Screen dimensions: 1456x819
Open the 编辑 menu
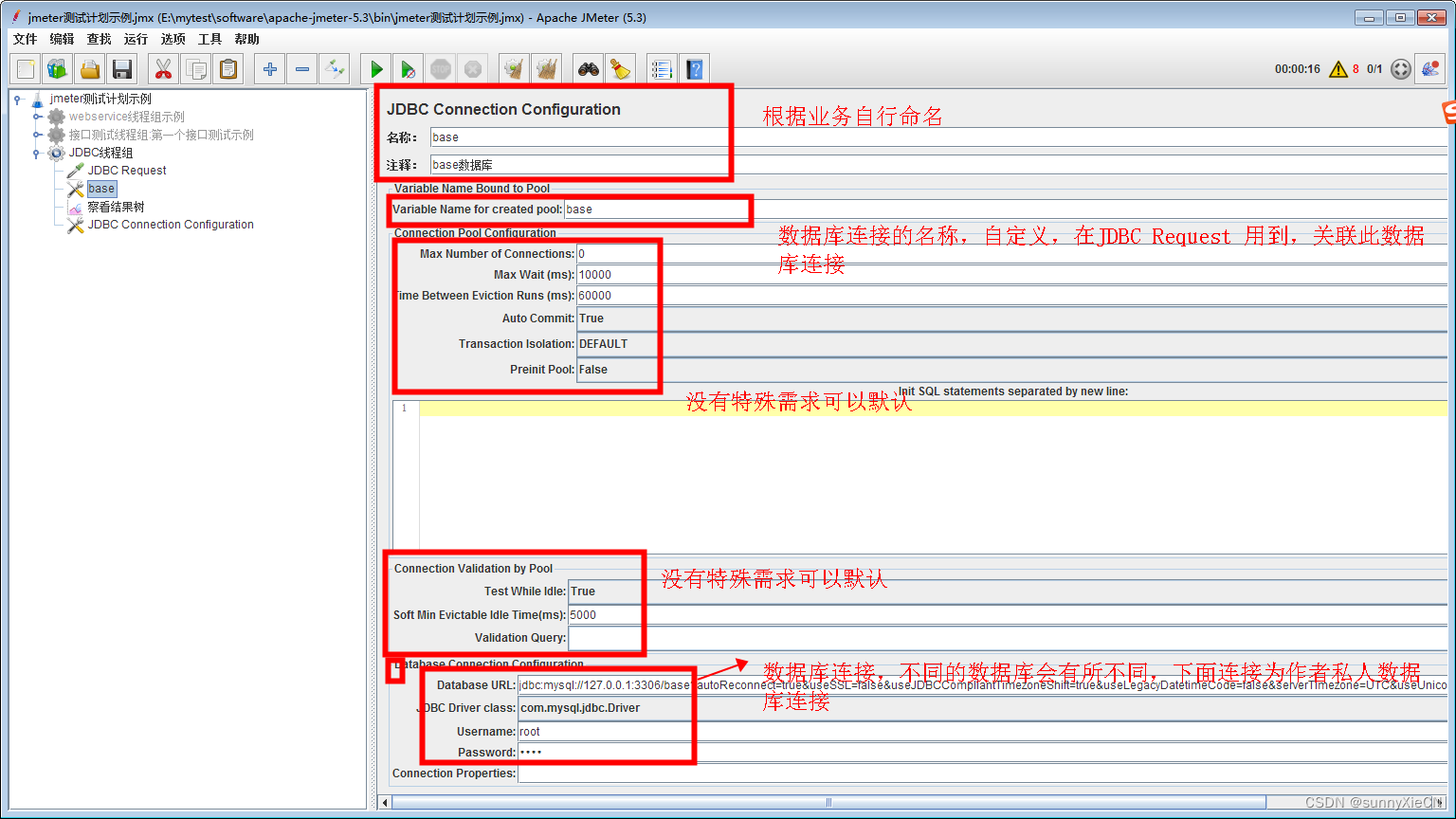(63, 39)
